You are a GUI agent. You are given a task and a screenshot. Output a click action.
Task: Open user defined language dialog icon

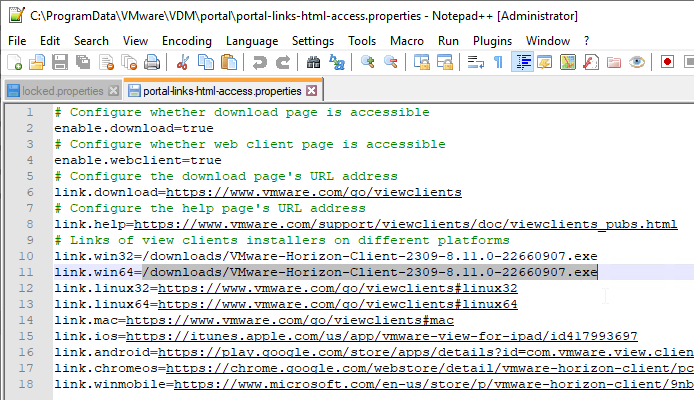545,62
